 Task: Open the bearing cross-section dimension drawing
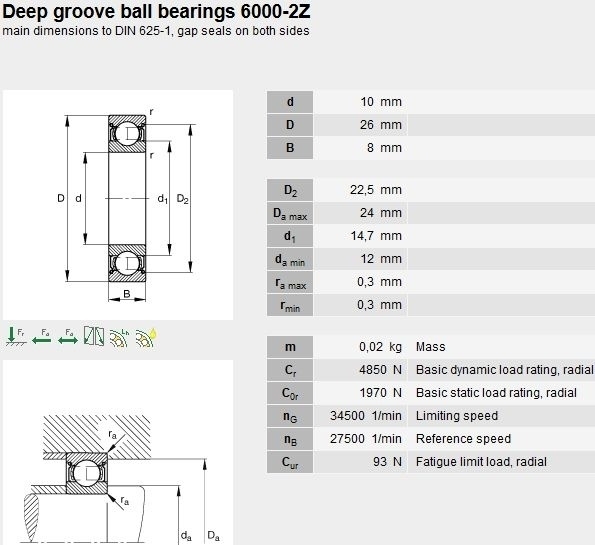pyautogui.click(x=118, y=205)
